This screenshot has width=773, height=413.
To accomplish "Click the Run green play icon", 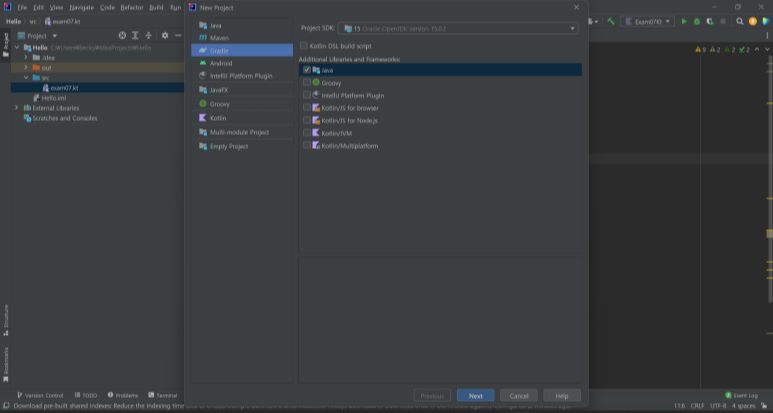I will [x=684, y=21].
